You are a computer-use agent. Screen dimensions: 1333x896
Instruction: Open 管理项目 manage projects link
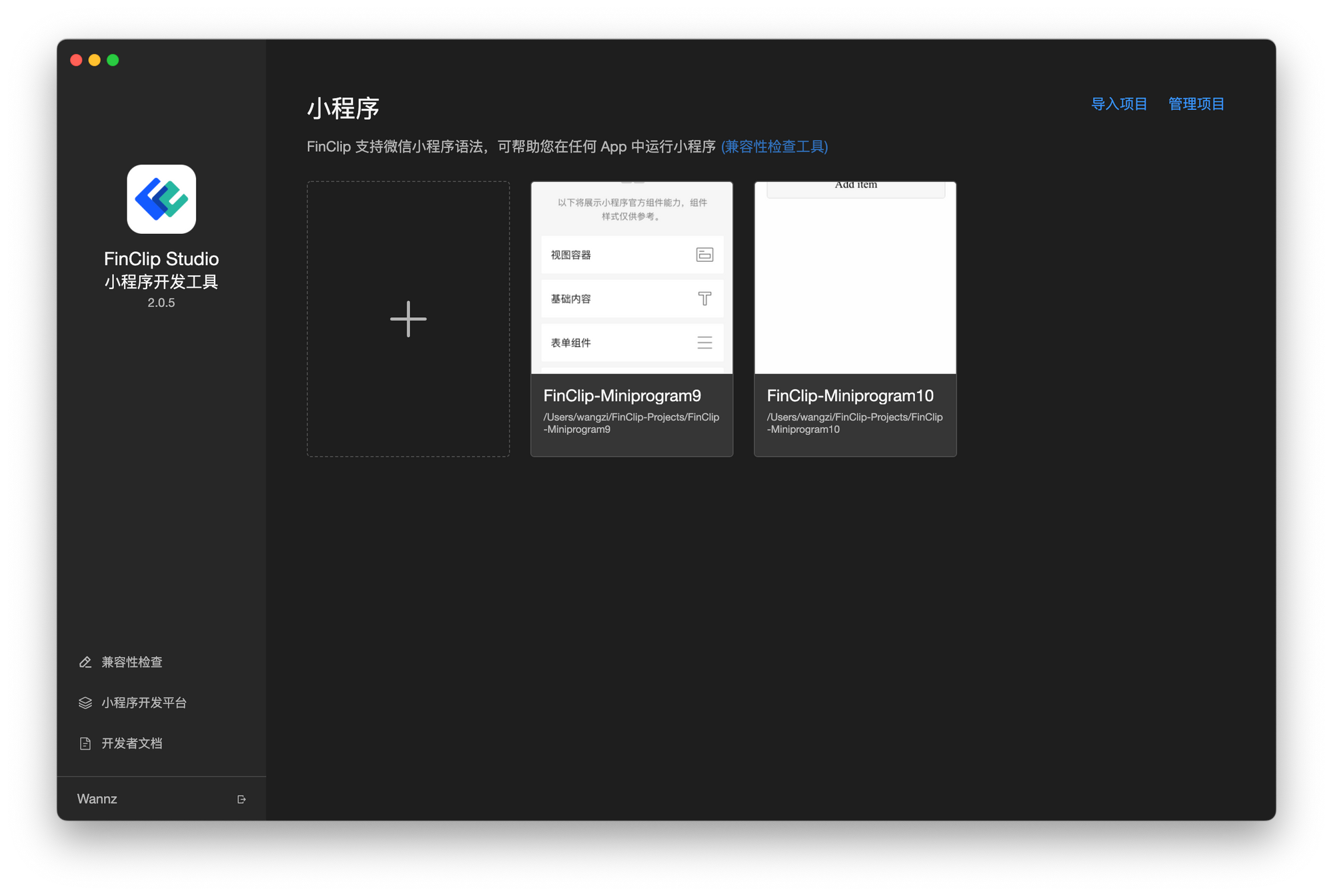pyautogui.click(x=1196, y=104)
